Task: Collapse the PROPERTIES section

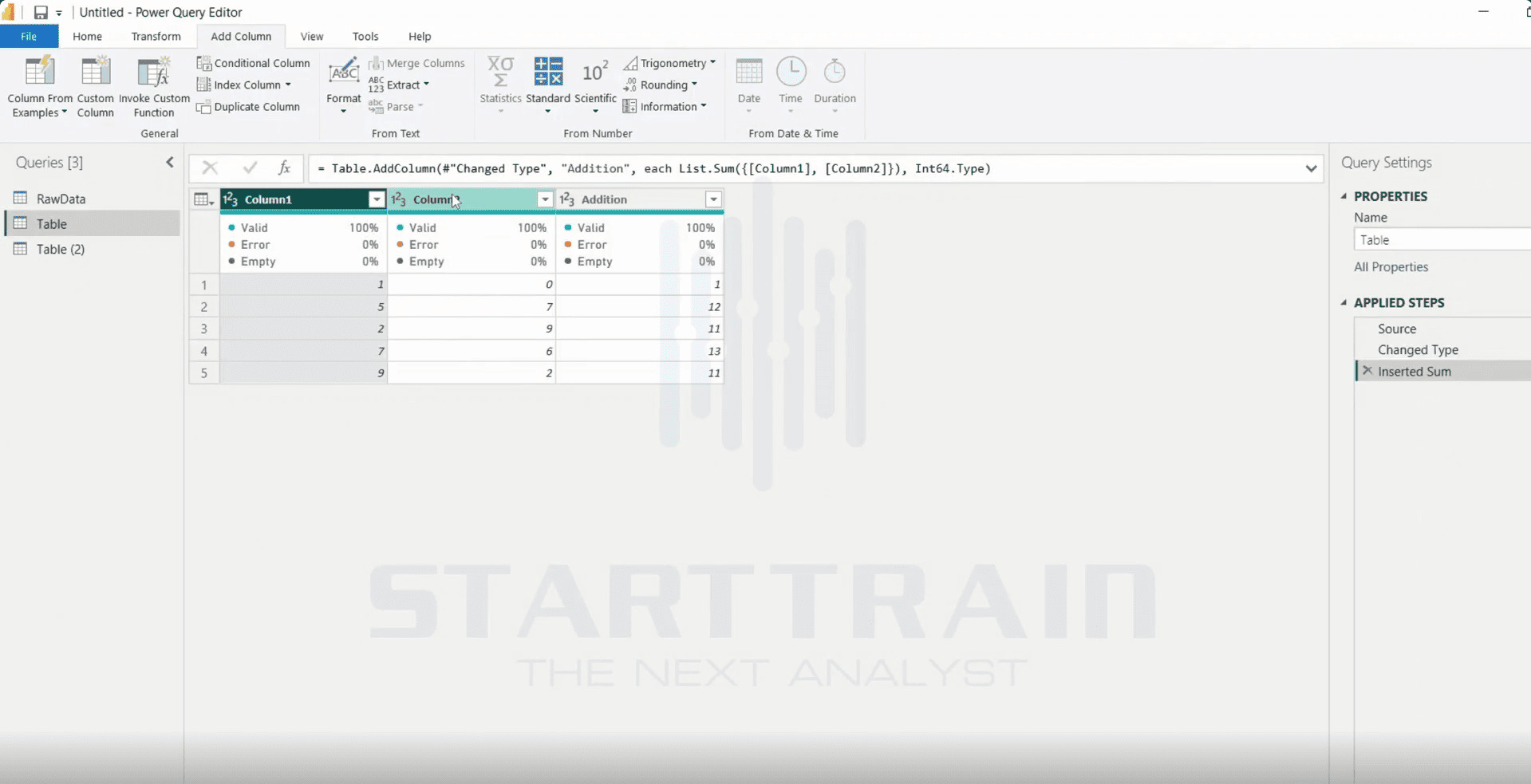Action: 1344,196
